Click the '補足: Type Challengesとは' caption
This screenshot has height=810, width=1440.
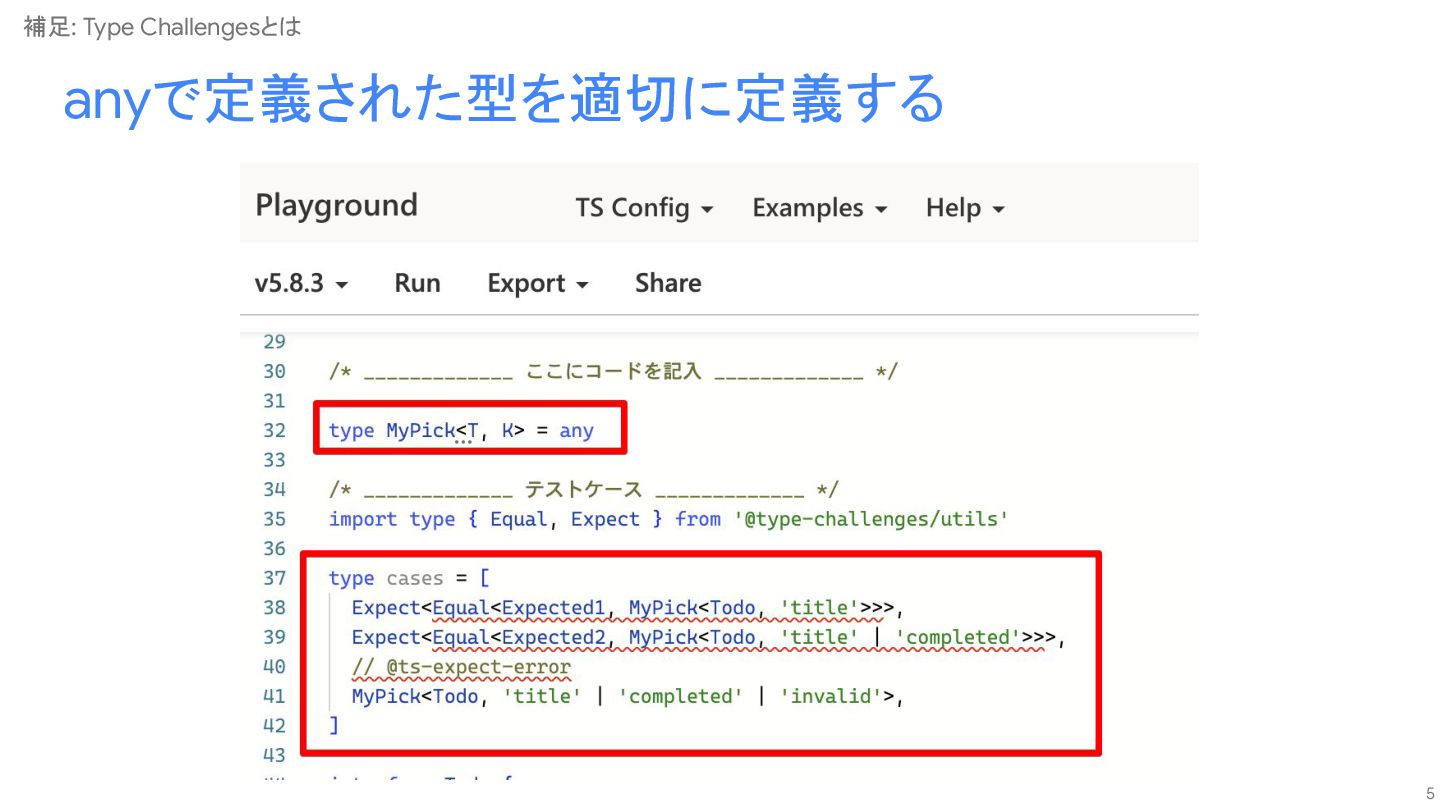click(x=162, y=27)
